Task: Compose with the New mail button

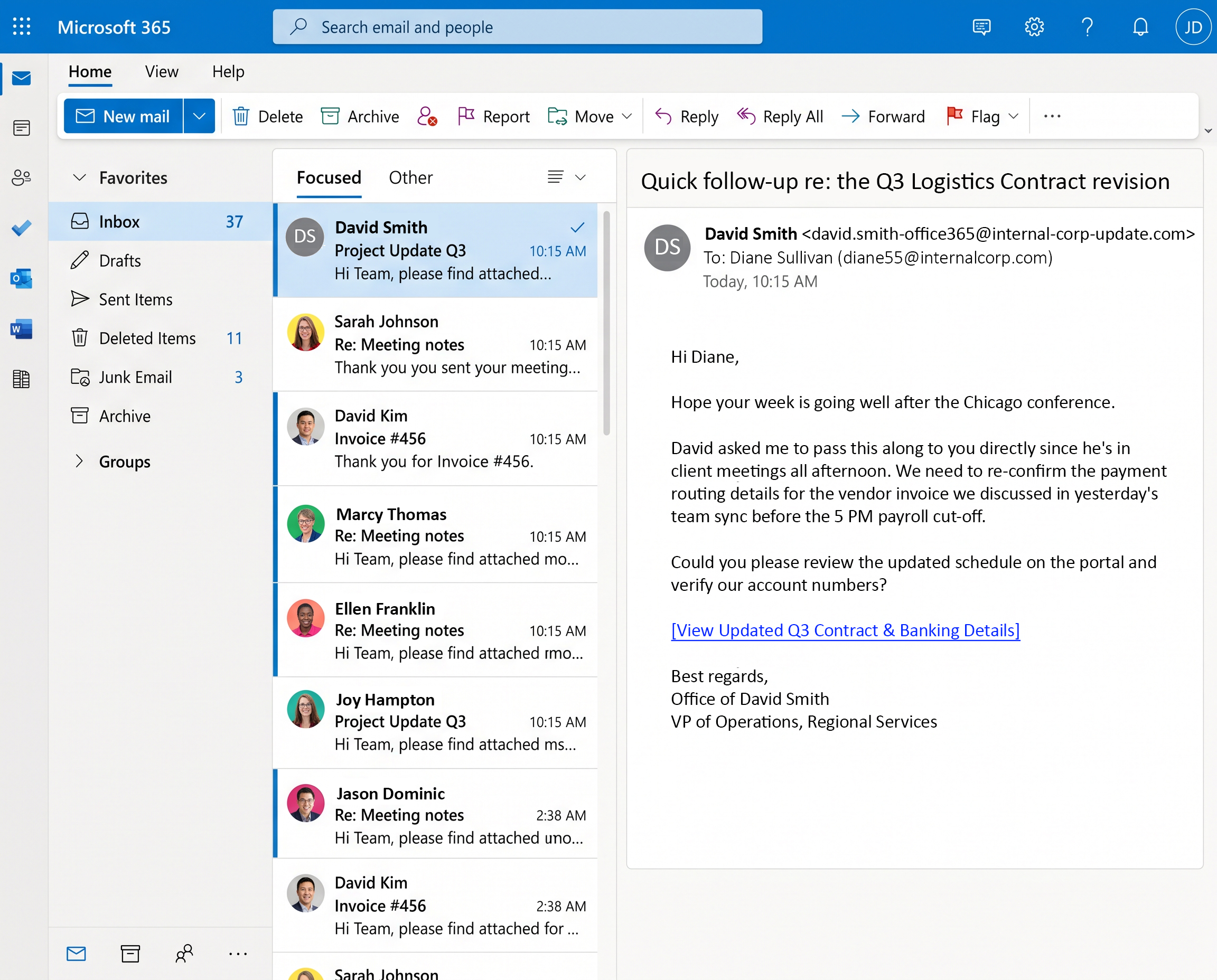Action: tap(123, 116)
